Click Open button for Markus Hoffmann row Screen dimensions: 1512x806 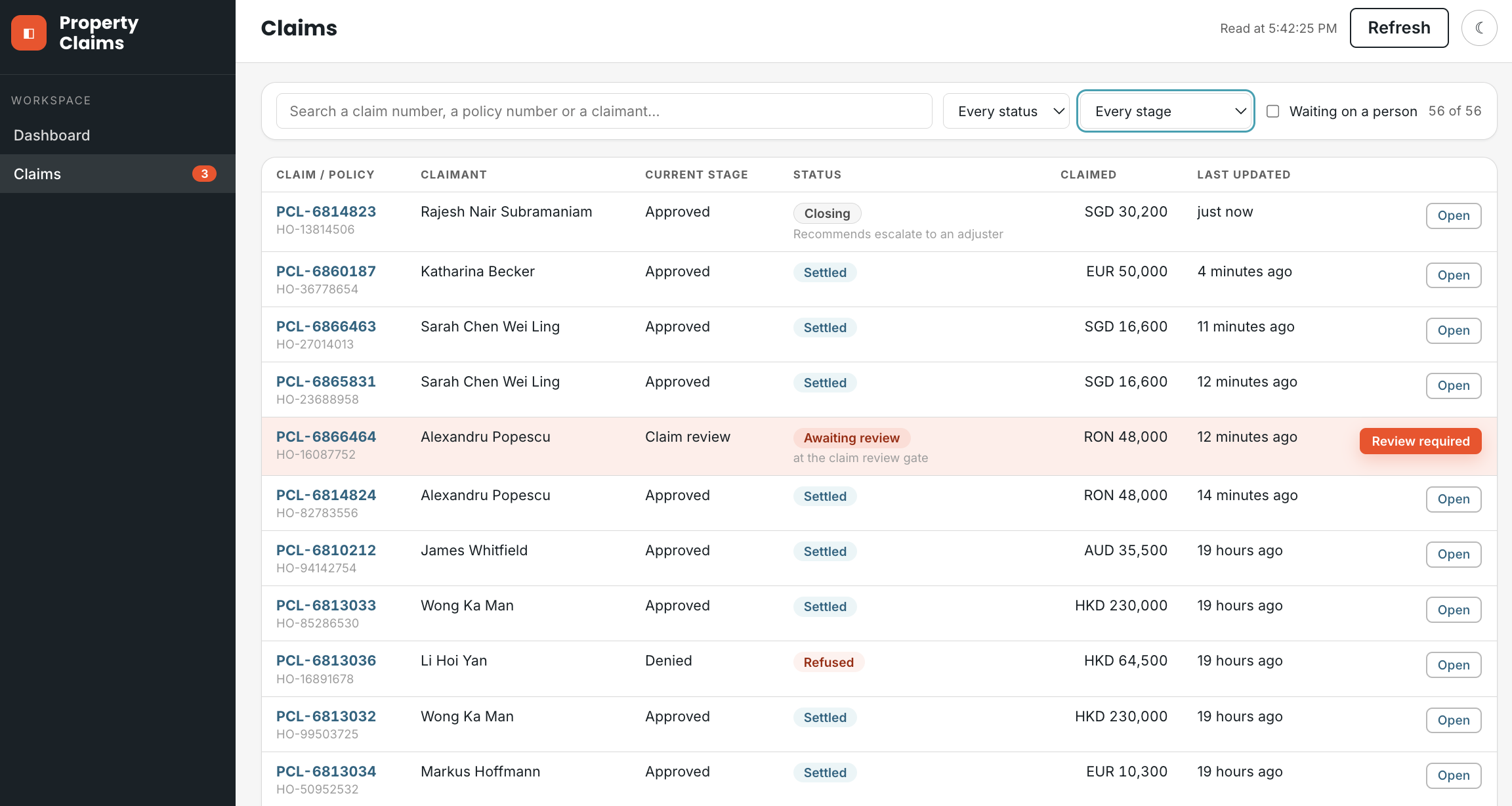(1453, 776)
